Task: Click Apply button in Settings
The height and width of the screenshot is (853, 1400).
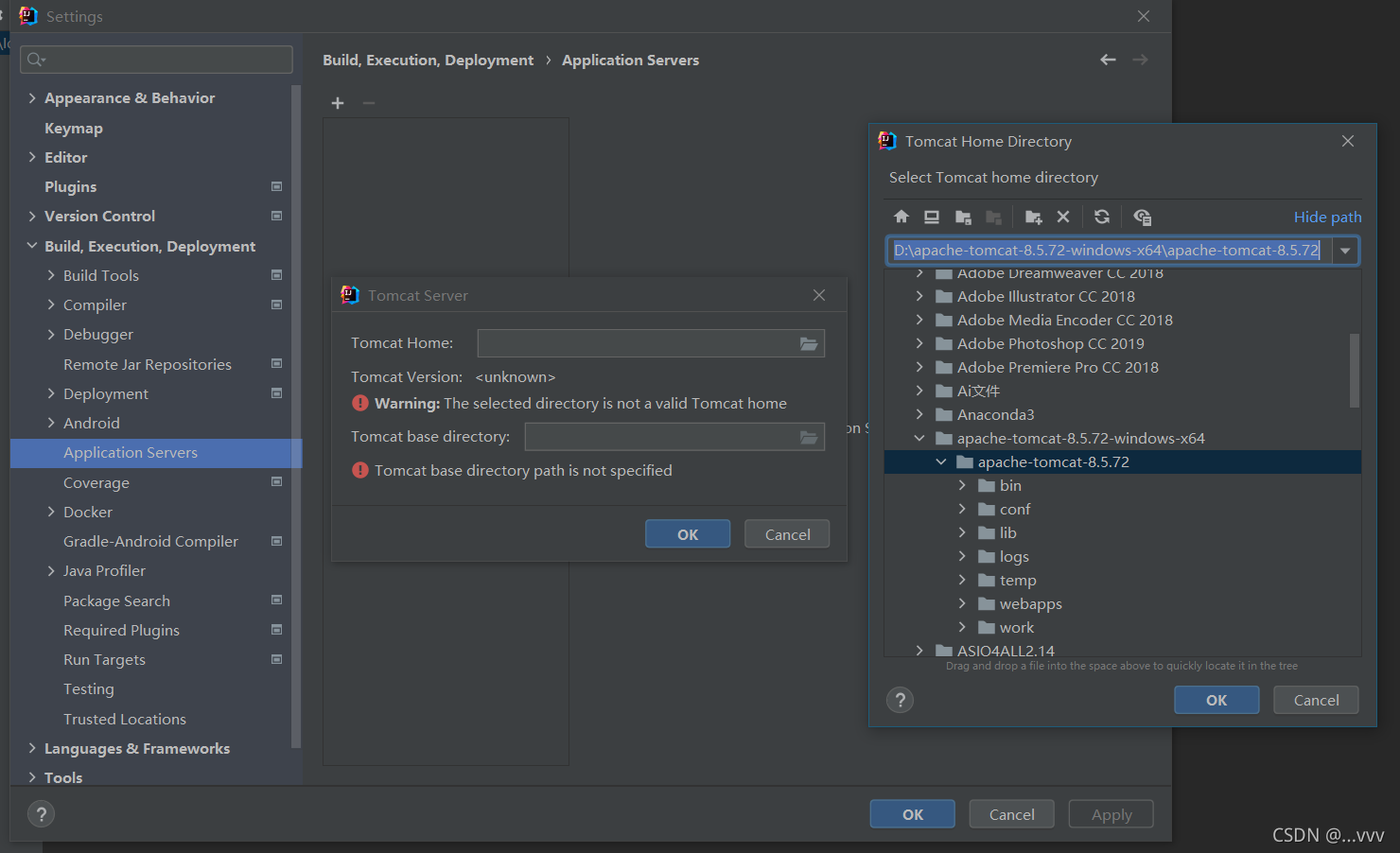Action: [x=1111, y=814]
